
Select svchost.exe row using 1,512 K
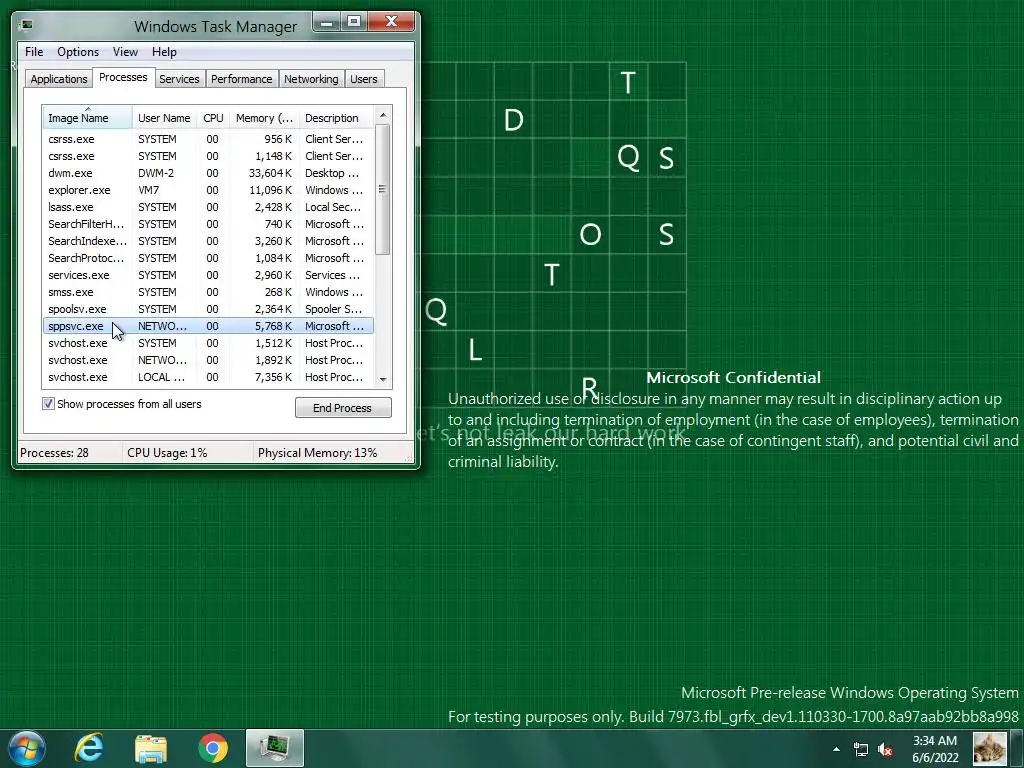point(208,343)
